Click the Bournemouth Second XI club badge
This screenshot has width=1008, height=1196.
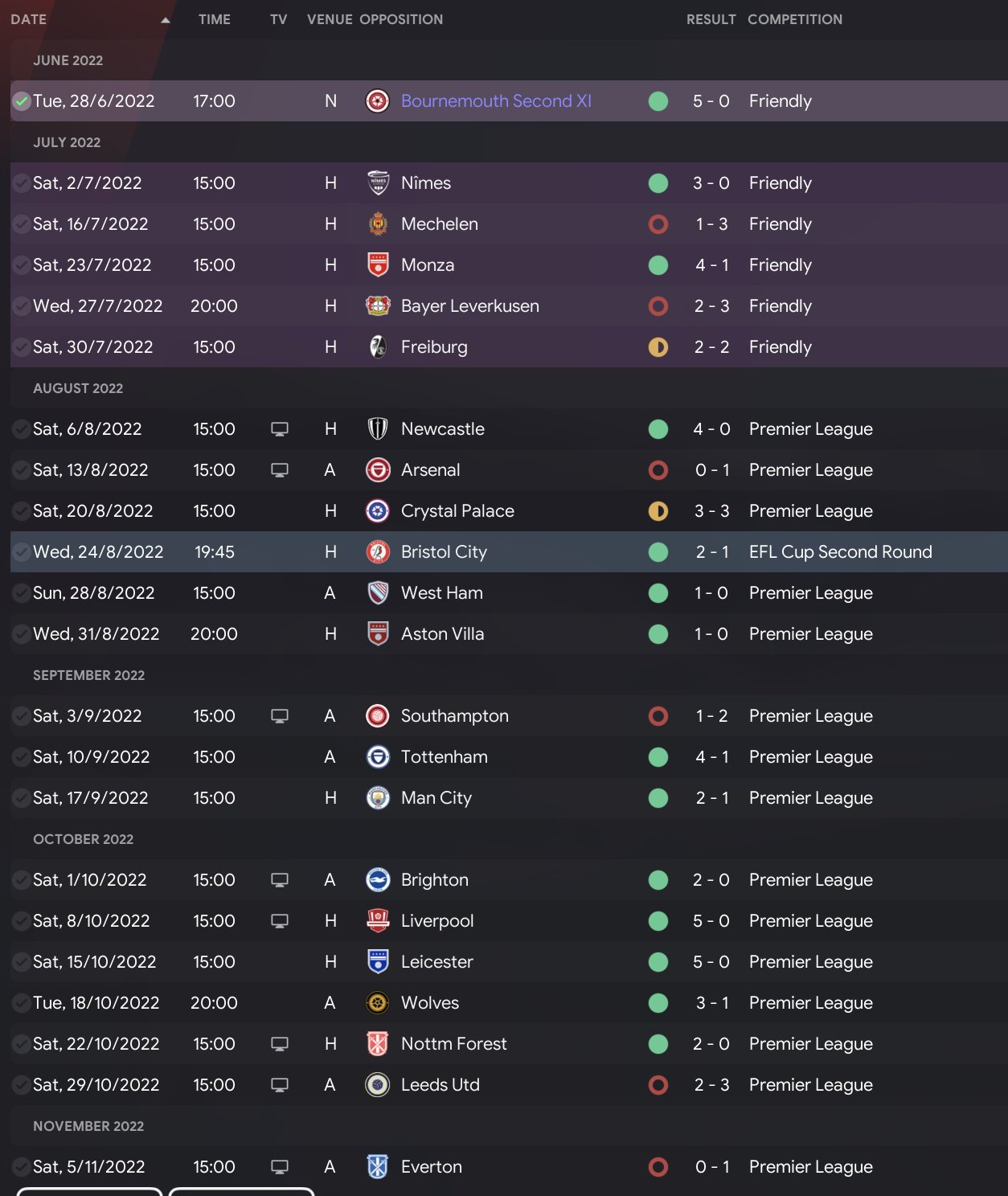(x=378, y=101)
